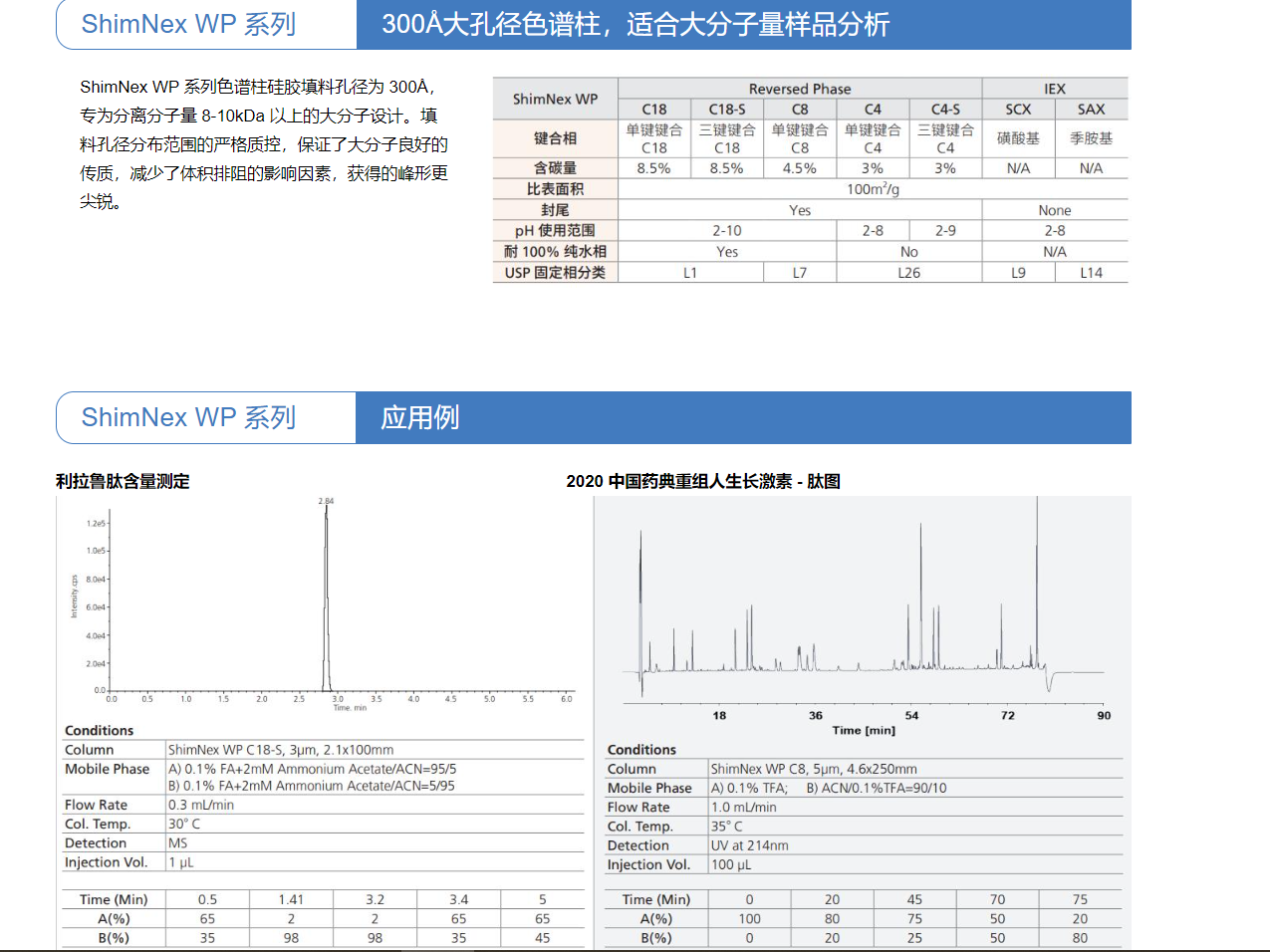
Task: Click ShimNex WP 系列 label beside 应用例
Action: 188,417
